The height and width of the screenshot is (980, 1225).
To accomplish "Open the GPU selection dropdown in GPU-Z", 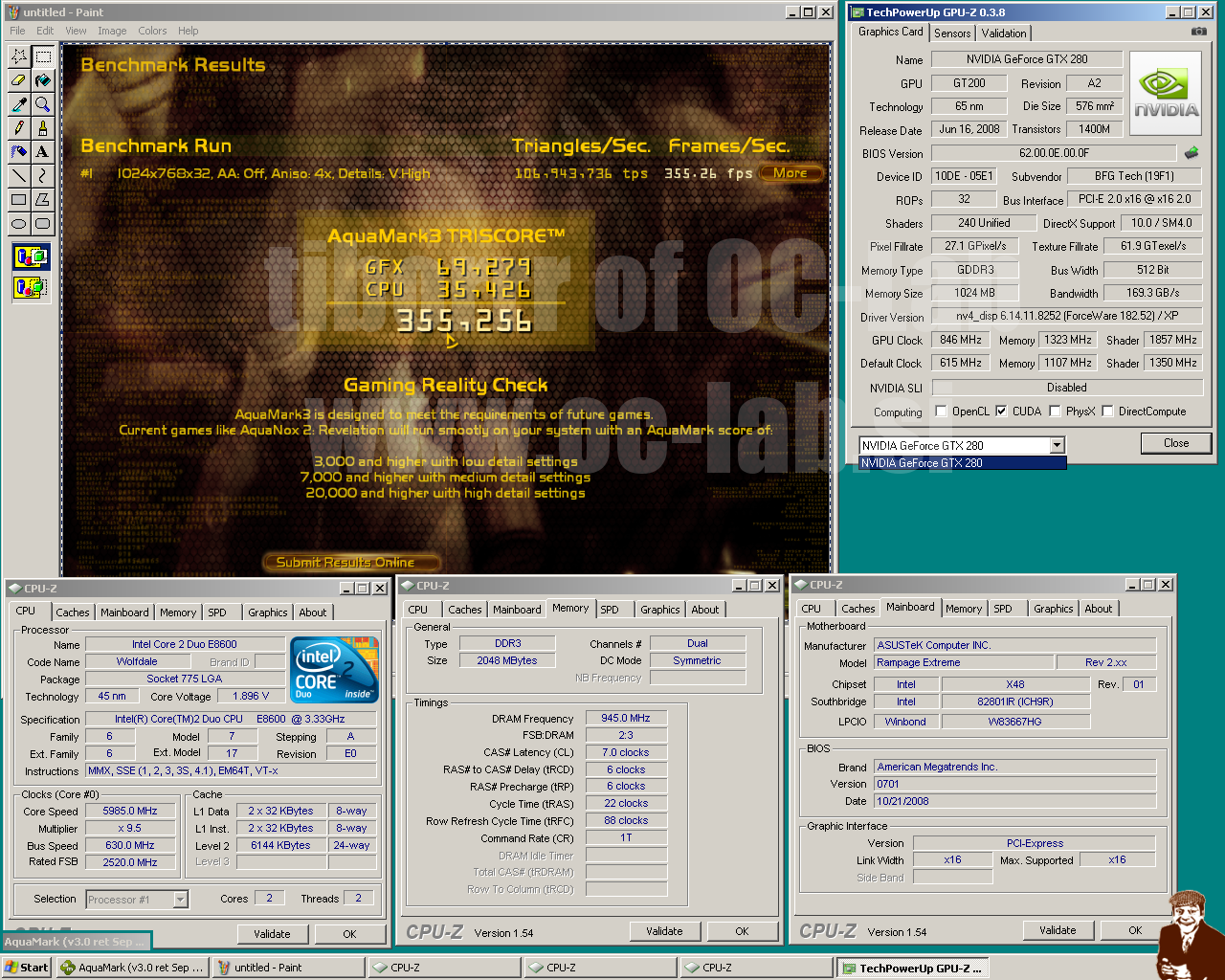I will (1057, 445).
